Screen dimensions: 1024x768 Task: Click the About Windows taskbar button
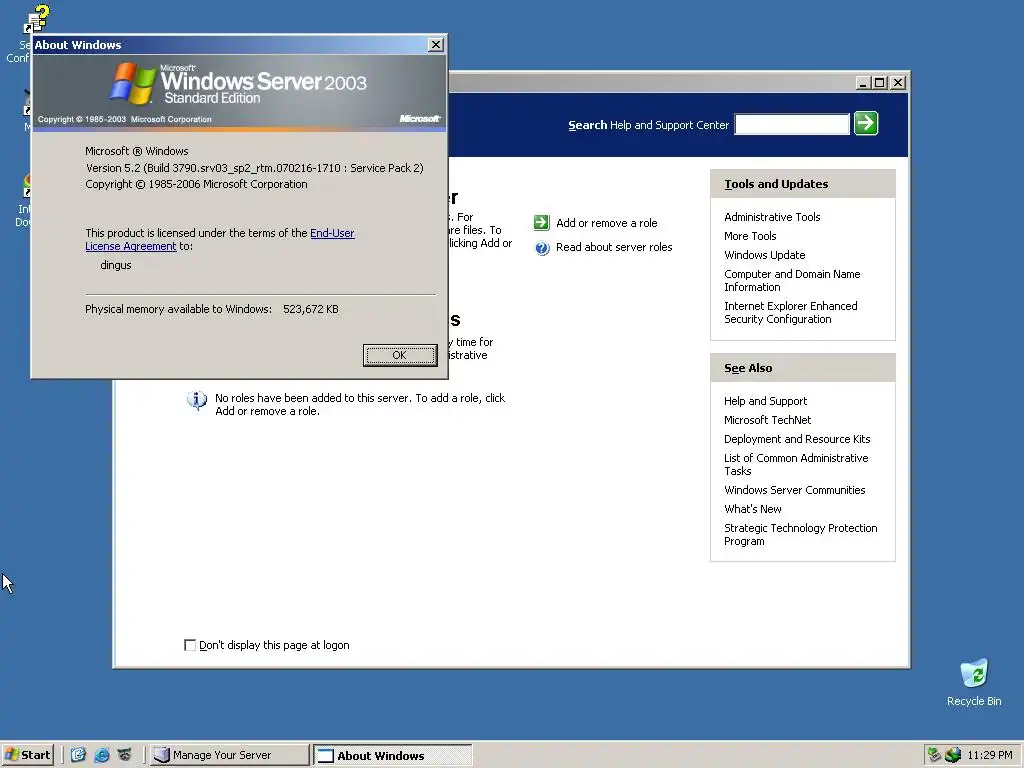click(x=392, y=755)
